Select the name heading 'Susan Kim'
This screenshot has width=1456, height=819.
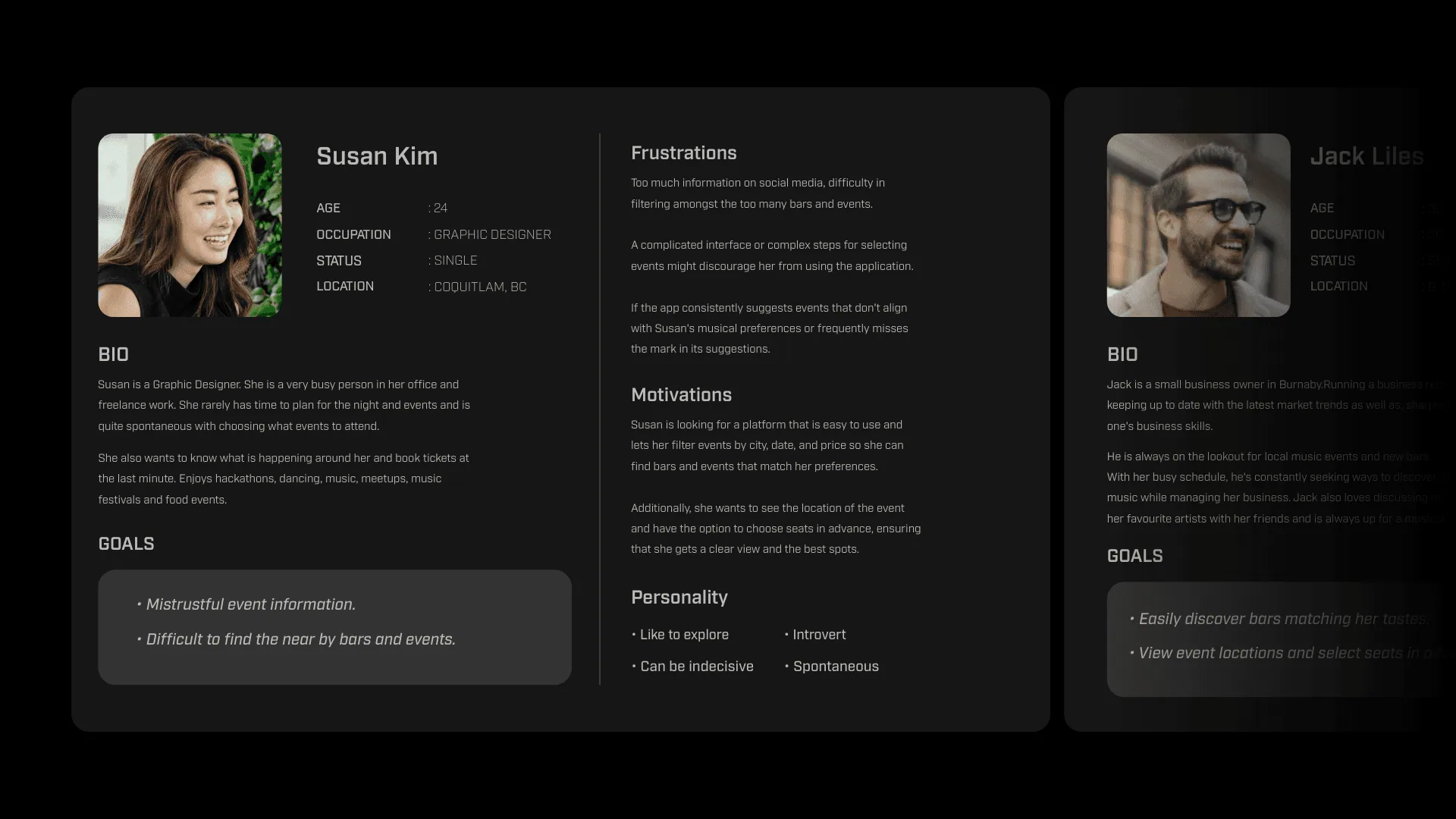[x=377, y=156]
